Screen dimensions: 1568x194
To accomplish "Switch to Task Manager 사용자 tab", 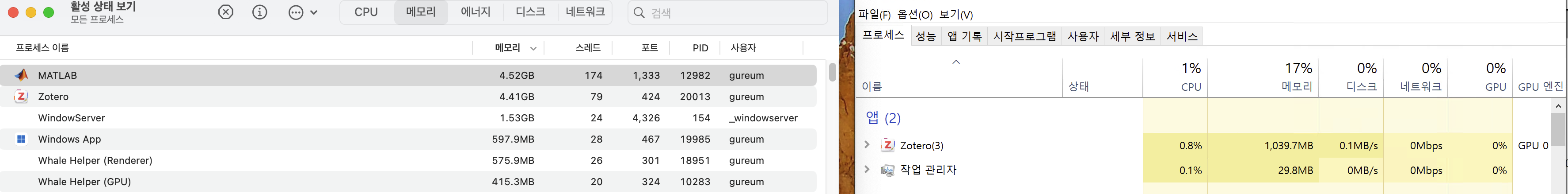I will point(1083,37).
